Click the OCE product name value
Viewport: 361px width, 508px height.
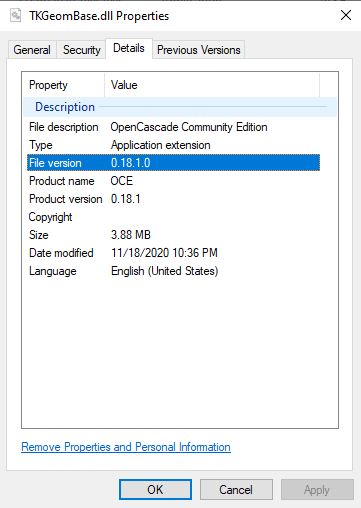122,181
